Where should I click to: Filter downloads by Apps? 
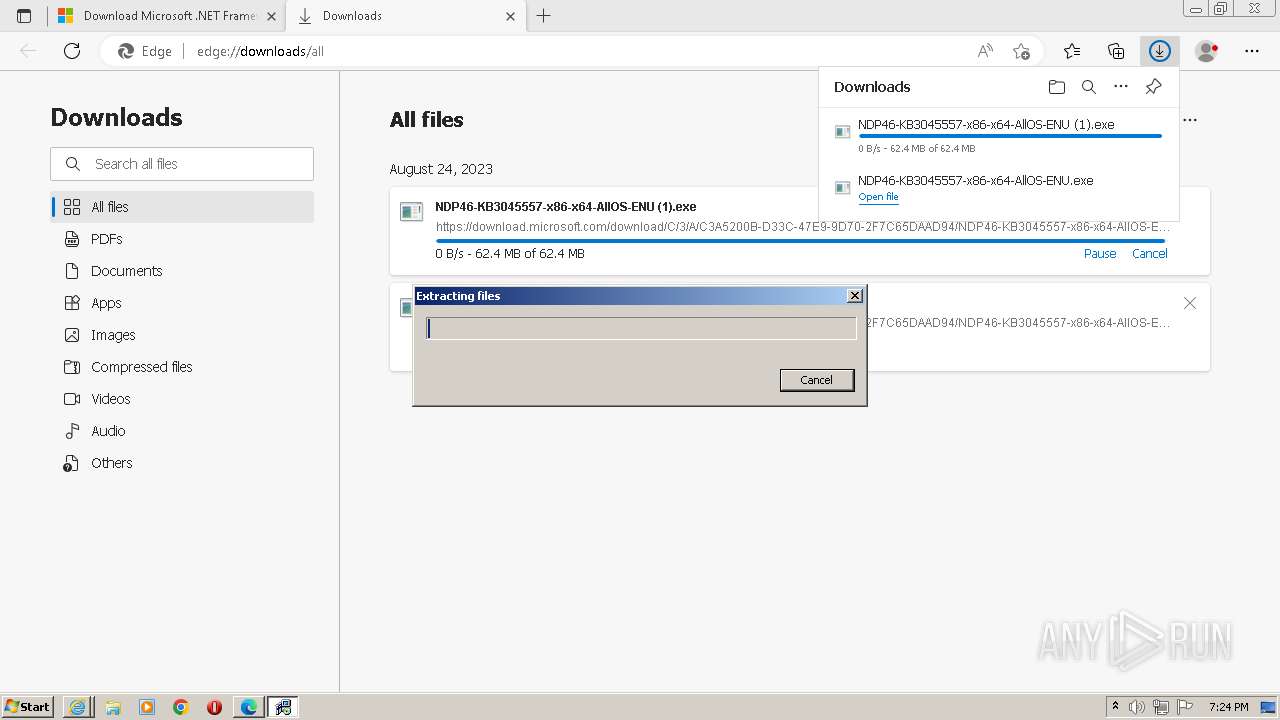click(x=182, y=303)
